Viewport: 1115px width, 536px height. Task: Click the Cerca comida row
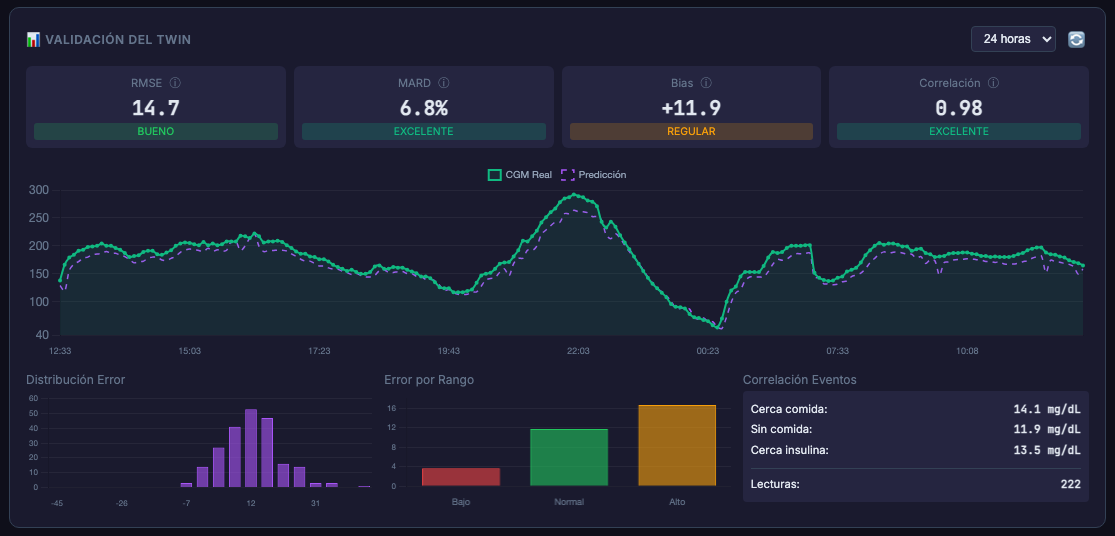916,409
